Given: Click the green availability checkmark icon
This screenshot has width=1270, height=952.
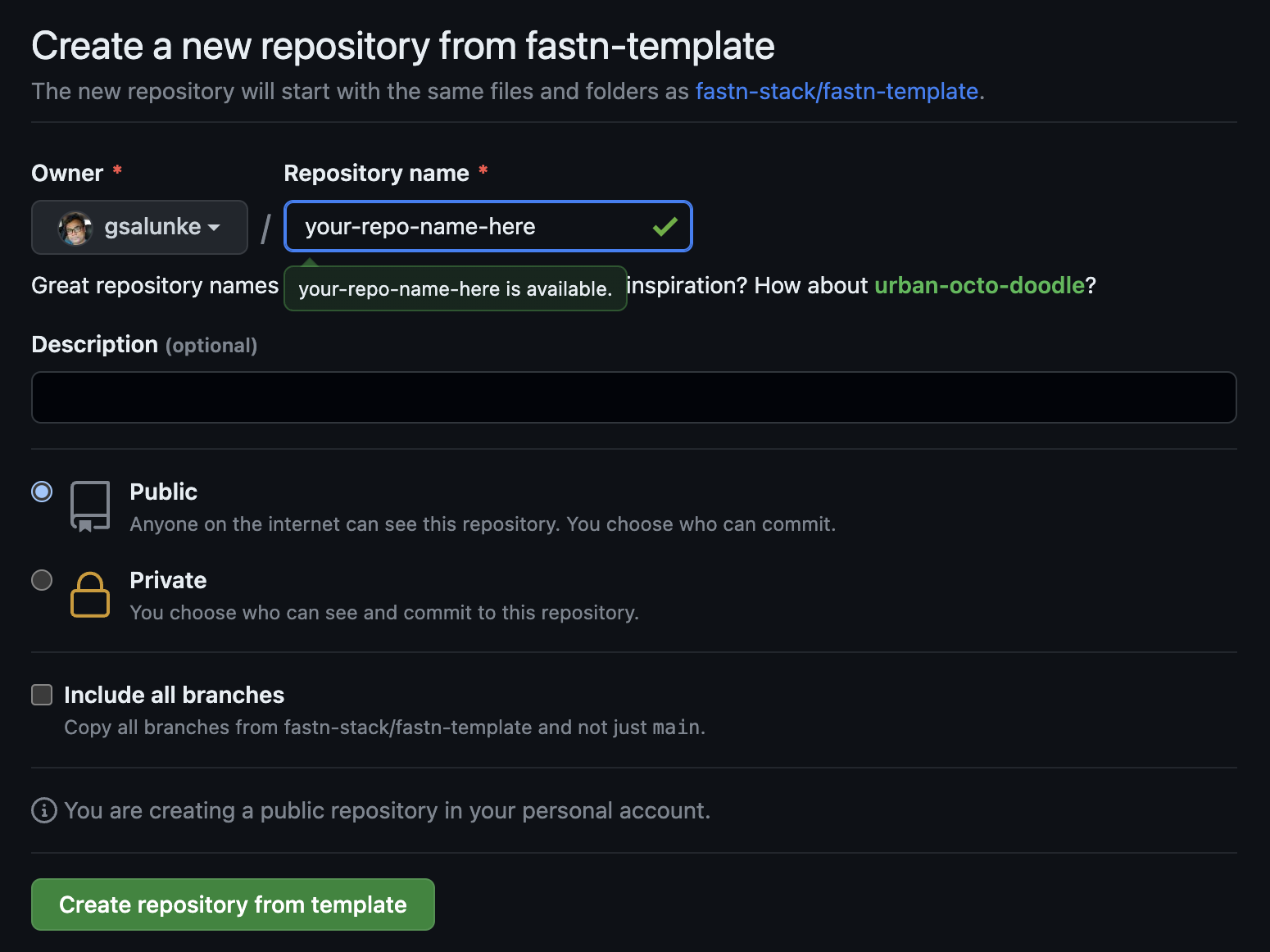Looking at the screenshot, I should coord(664,226).
